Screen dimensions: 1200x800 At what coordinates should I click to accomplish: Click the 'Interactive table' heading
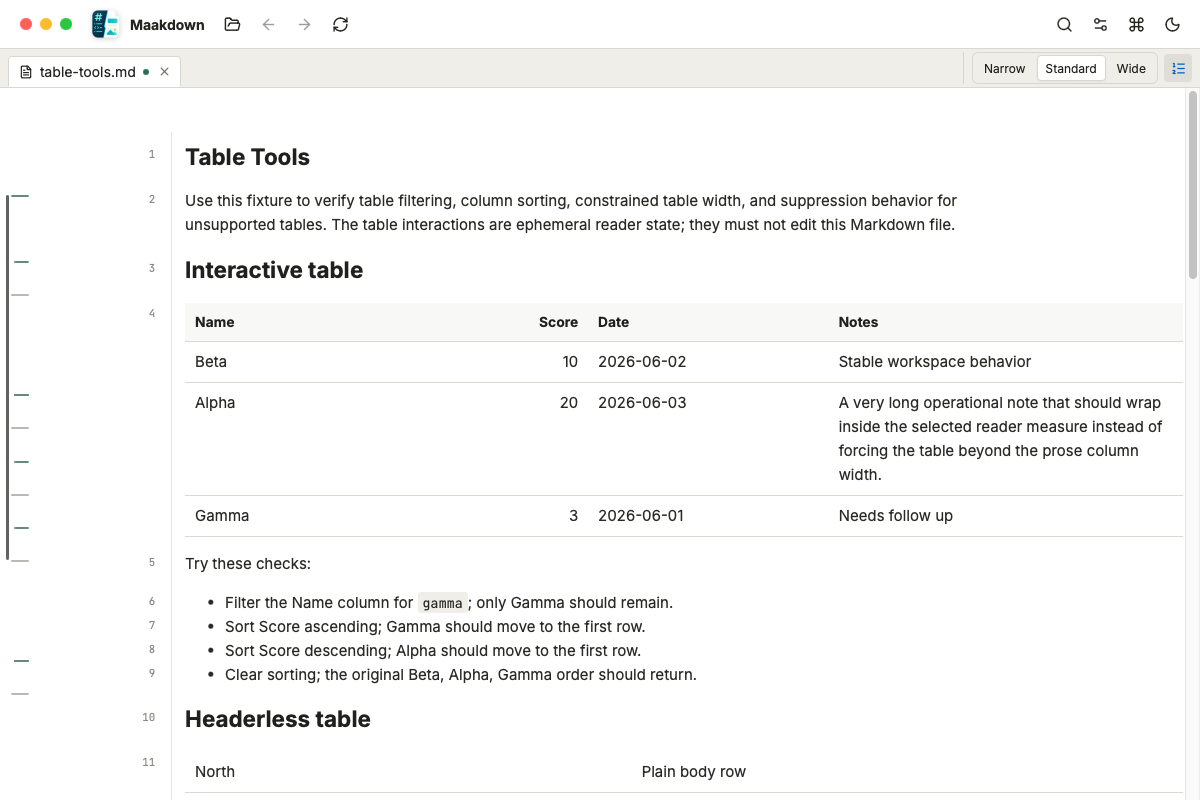pos(274,270)
